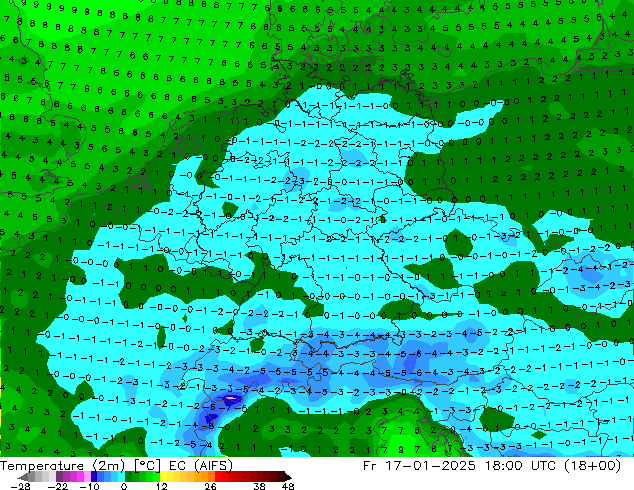Viewport: 634px width, 490px height.
Task: Click the '-22' legend label
Action: click(58, 486)
